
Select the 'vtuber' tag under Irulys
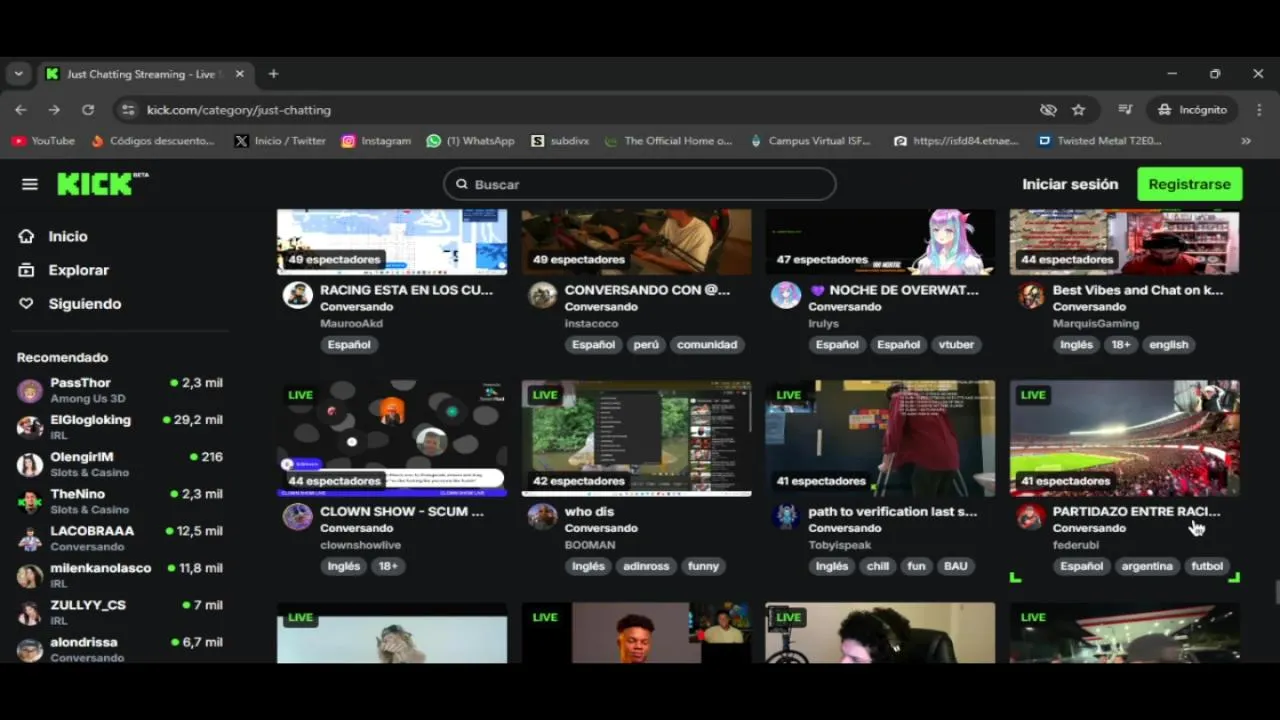956,345
